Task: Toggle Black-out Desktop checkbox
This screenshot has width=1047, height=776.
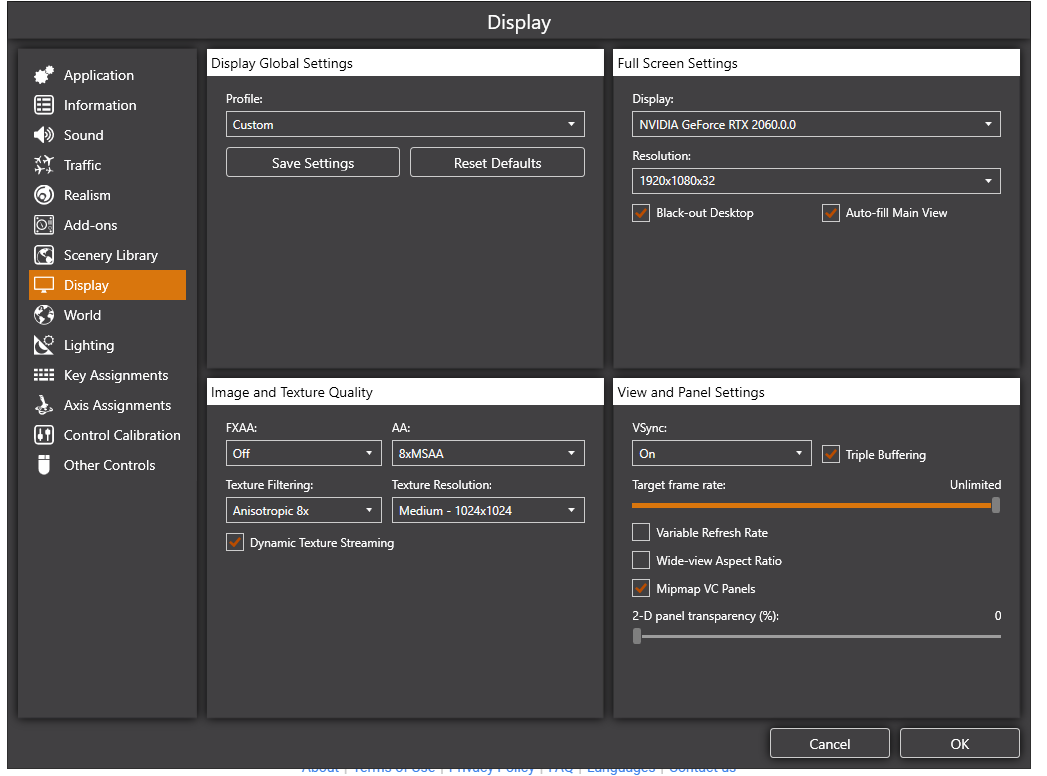Action: (x=641, y=213)
